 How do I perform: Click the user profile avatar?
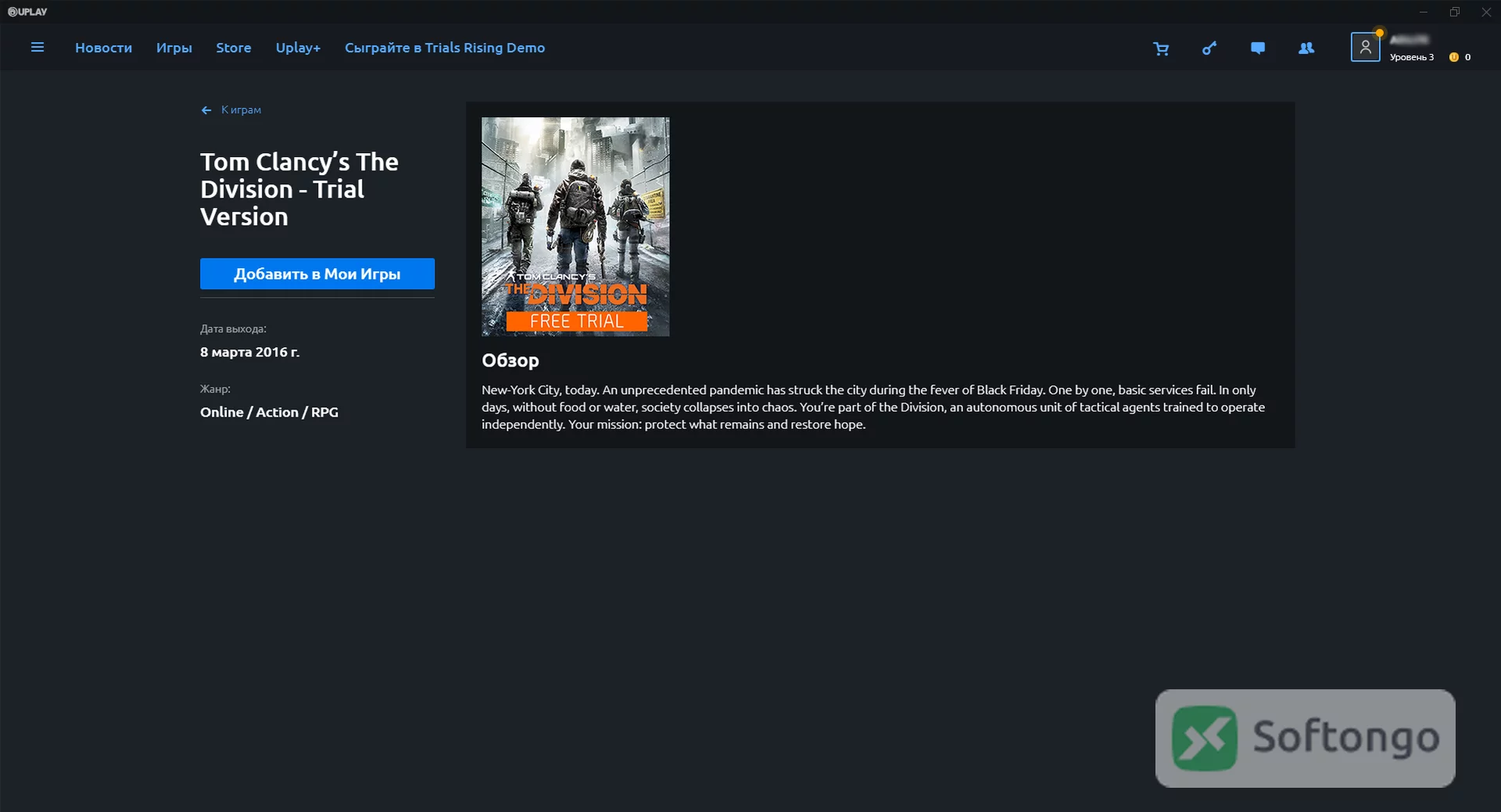[x=1365, y=47]
